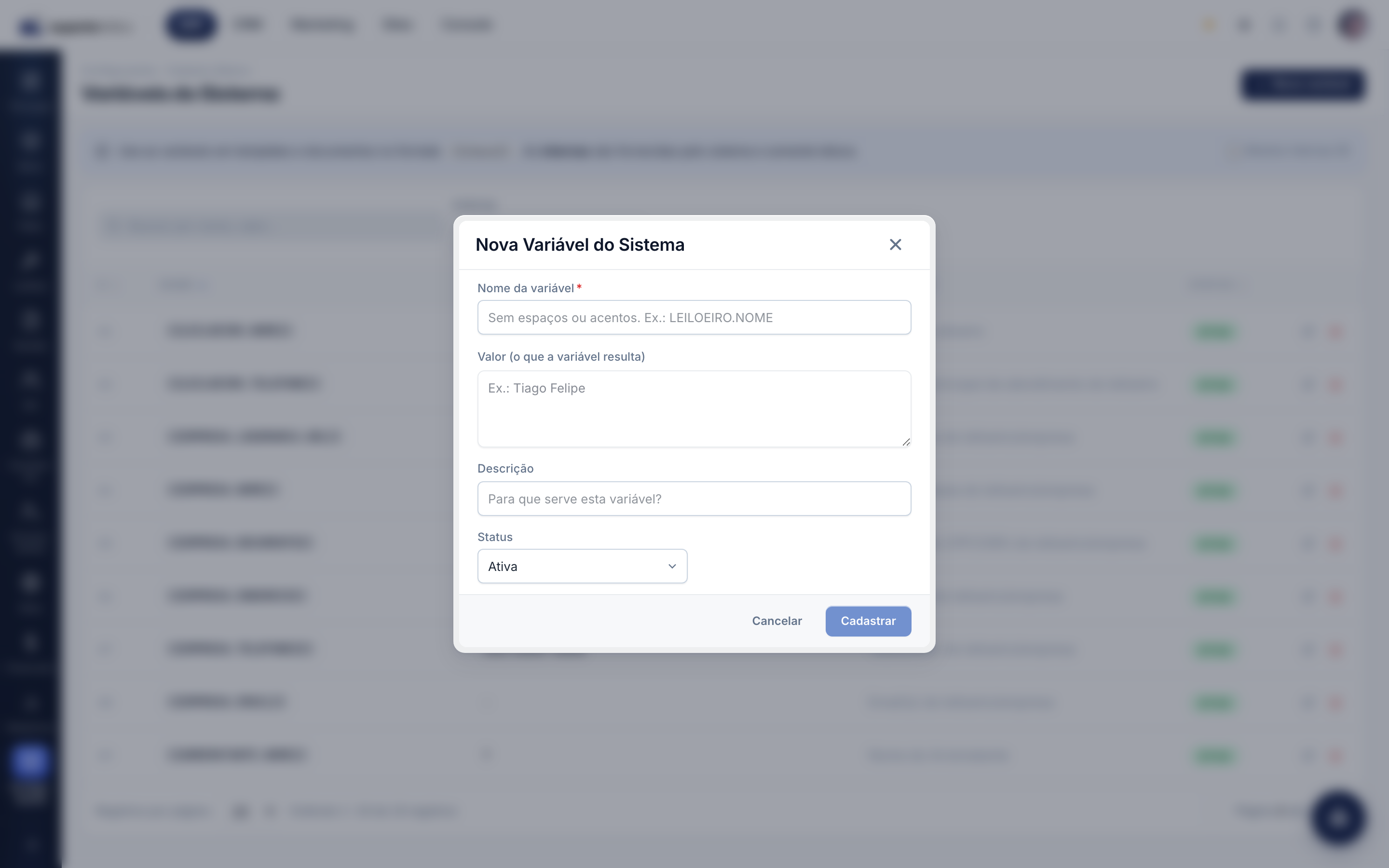Click the red delete icon of the first table row
The height and width of the screenshot is (868, 1389).
pos(1335,331)
